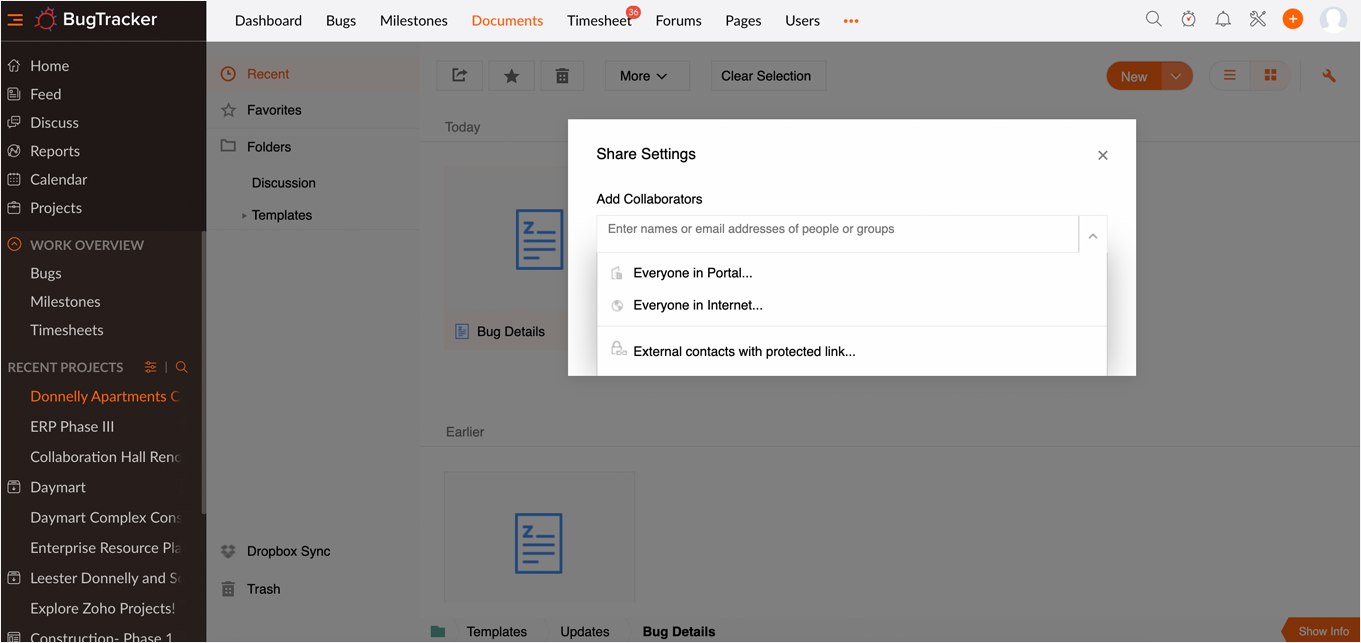
Task: Expand the More dropdown
Action: pos(643,76)
